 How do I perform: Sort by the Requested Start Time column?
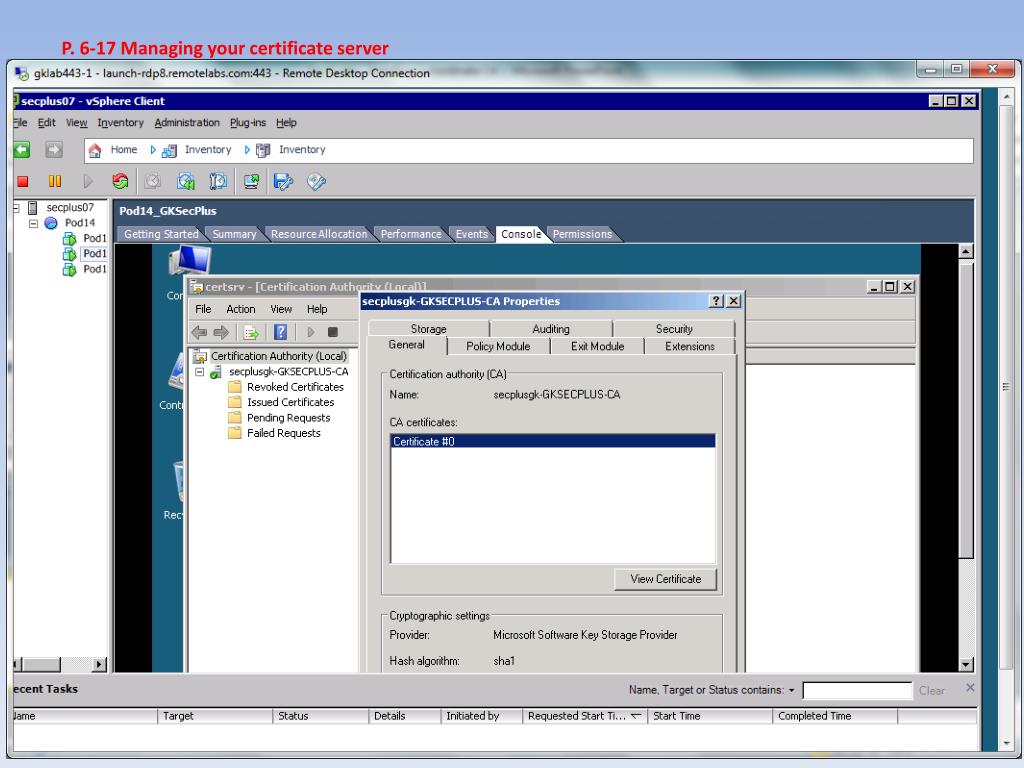click(584, 716)
